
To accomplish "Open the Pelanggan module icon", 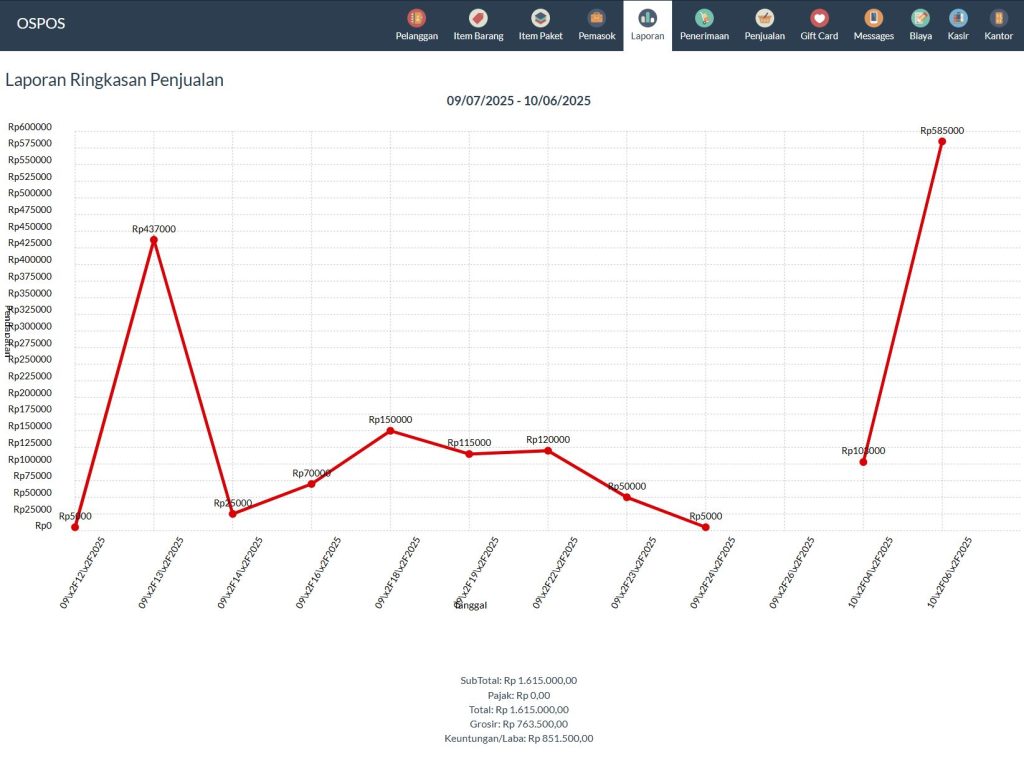I will pos(416,18).
